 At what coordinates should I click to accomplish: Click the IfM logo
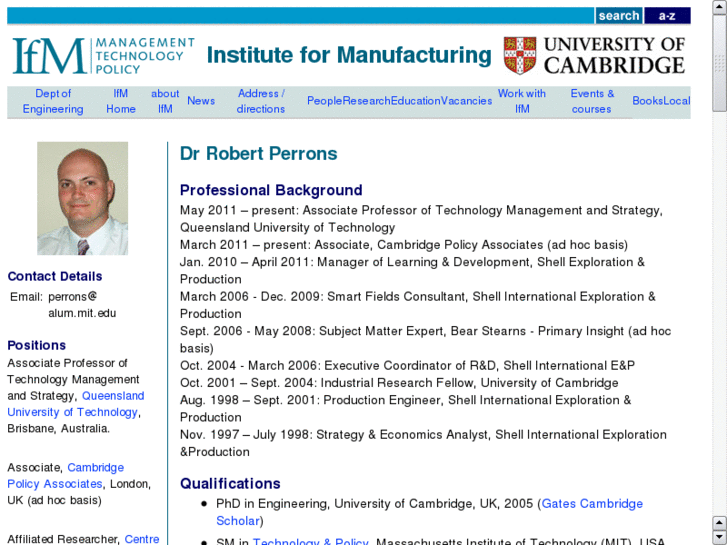pyautogui.click(x=103, y=56)
